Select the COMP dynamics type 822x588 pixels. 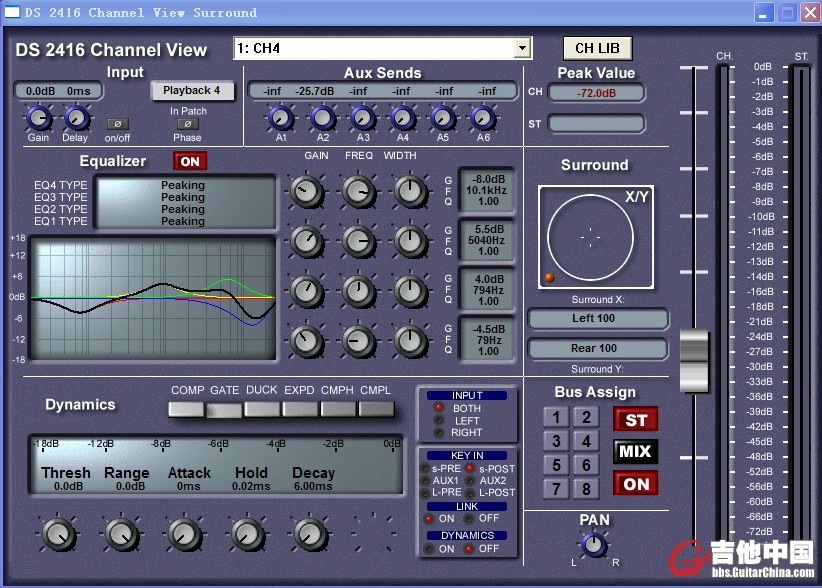pyautogui.click(x=186, y=409)
